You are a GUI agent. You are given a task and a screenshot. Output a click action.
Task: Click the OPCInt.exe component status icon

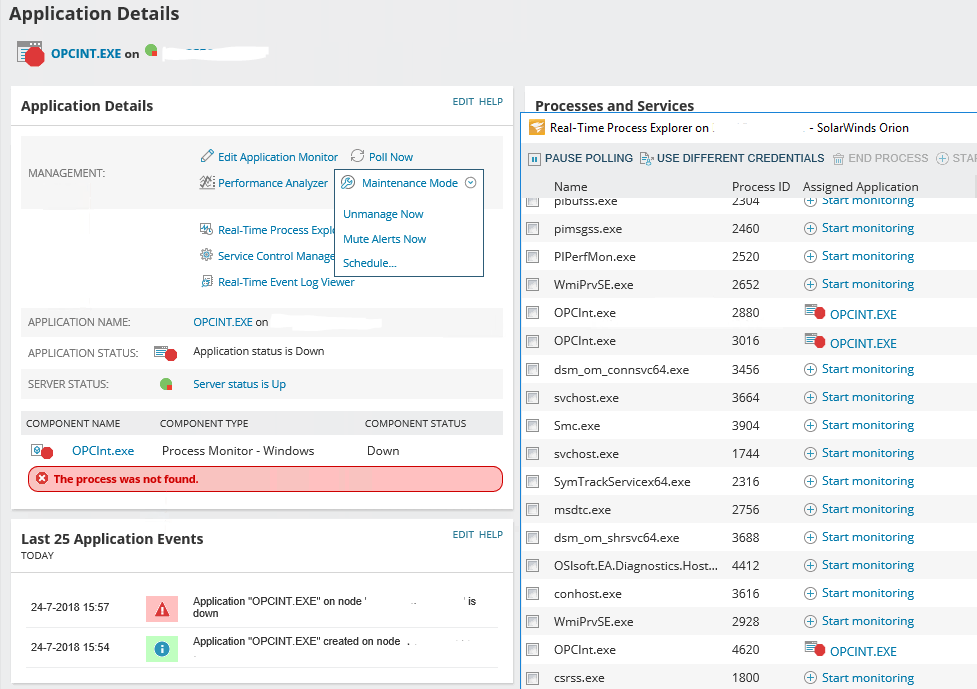[42, 450]
